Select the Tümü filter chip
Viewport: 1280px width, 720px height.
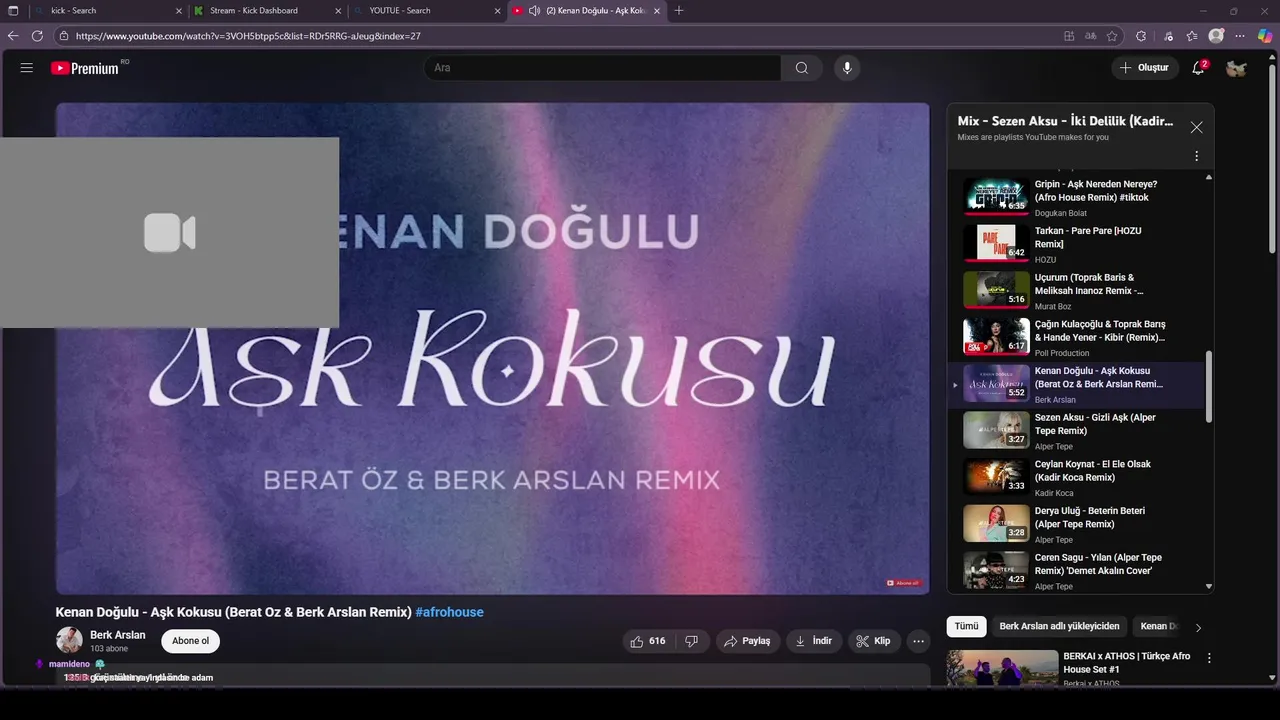point(966,626)
